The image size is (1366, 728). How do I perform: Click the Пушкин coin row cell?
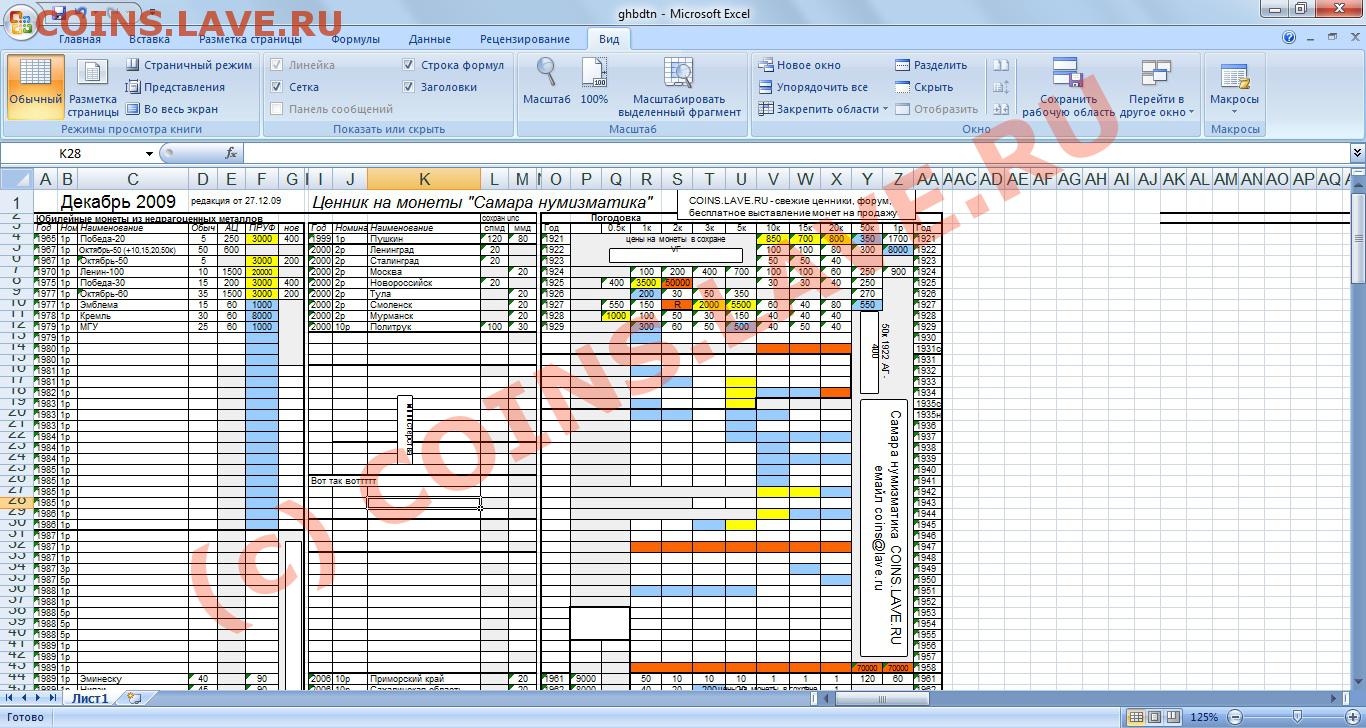424,239
